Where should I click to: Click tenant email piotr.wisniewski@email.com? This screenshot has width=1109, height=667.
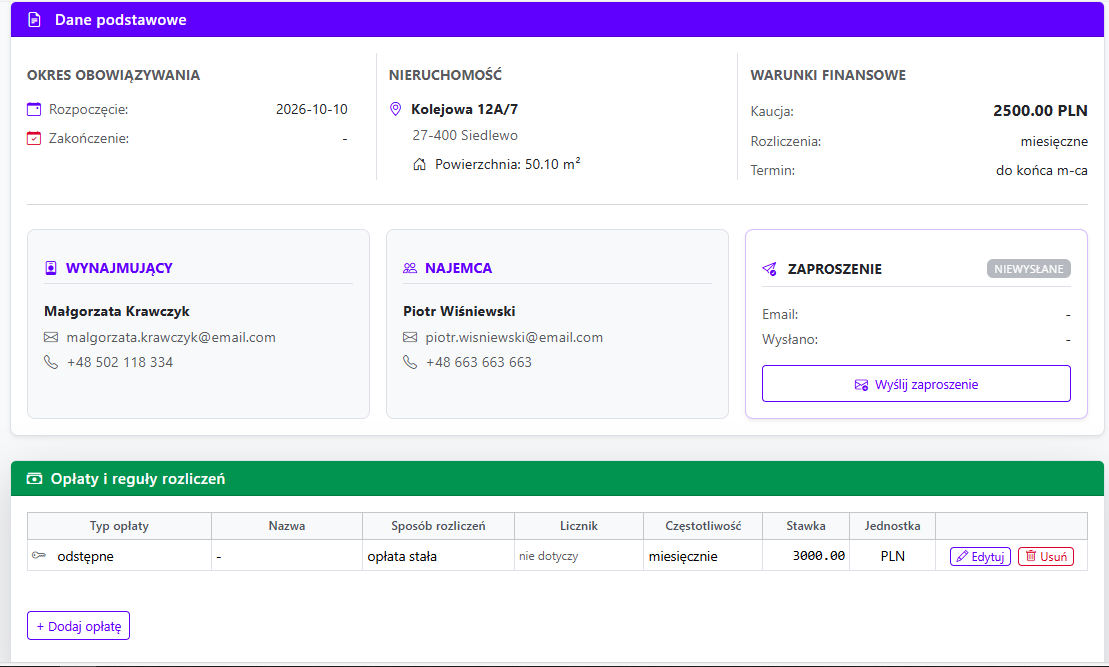[514, 337]
